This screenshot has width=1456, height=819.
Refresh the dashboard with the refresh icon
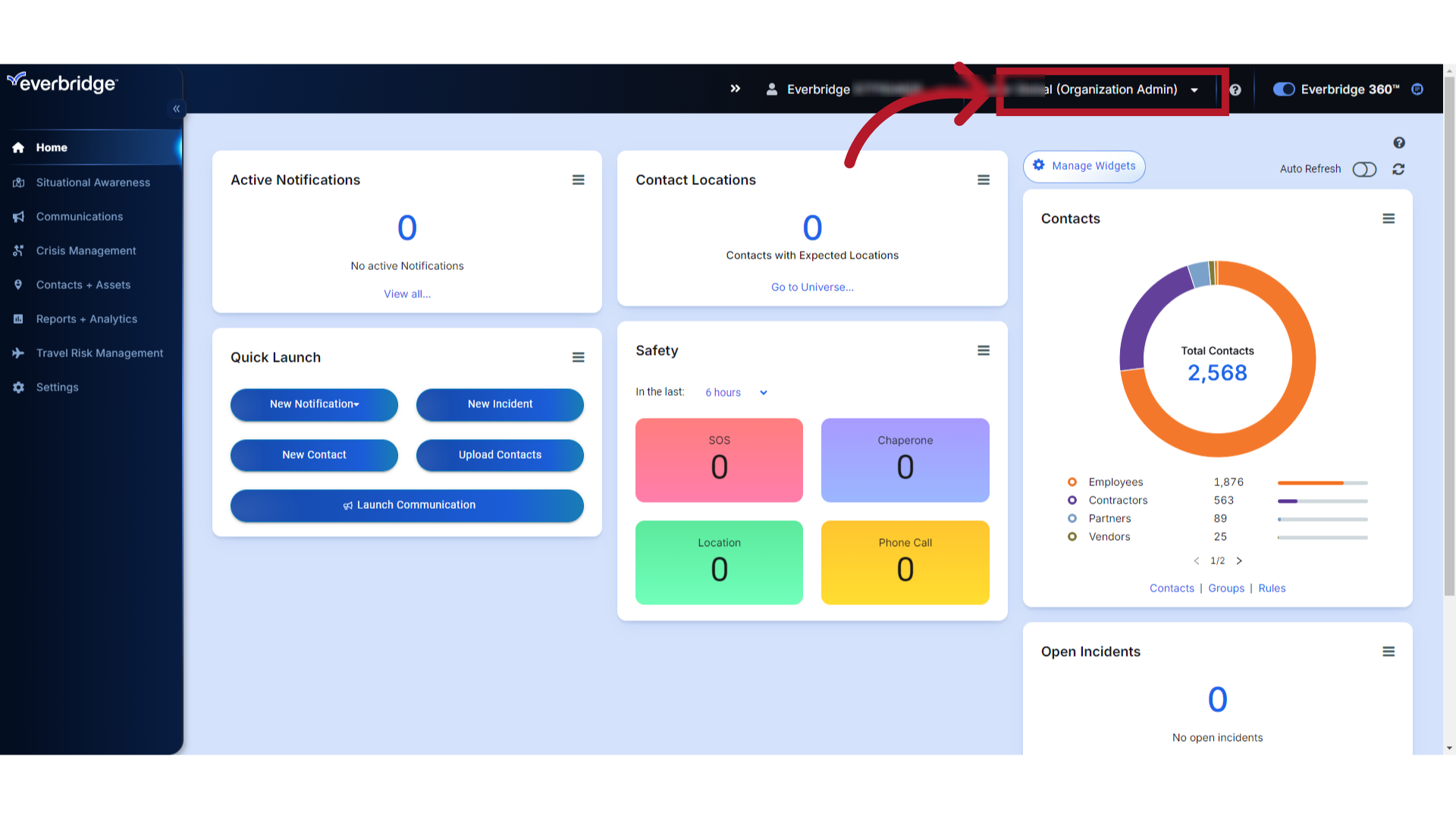1398,169
